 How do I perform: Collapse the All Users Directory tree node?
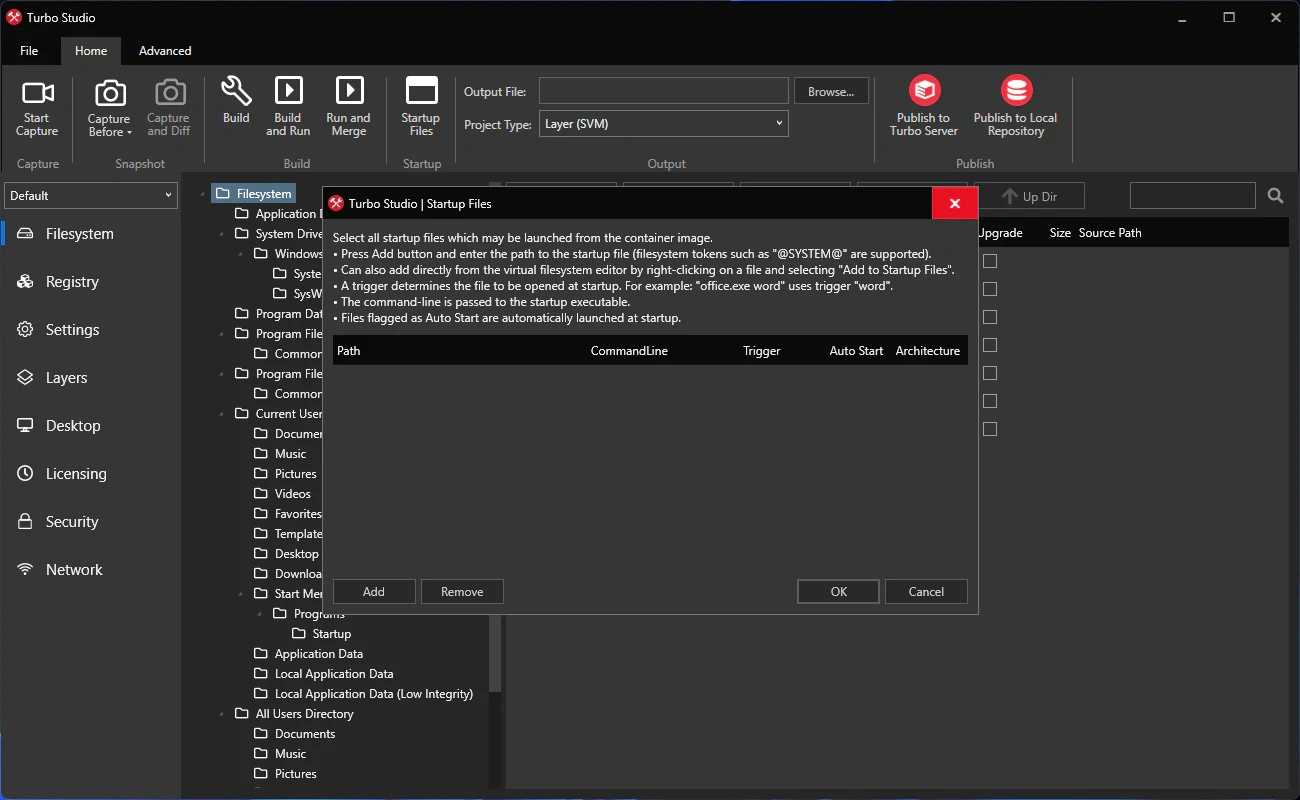[221, 714]
